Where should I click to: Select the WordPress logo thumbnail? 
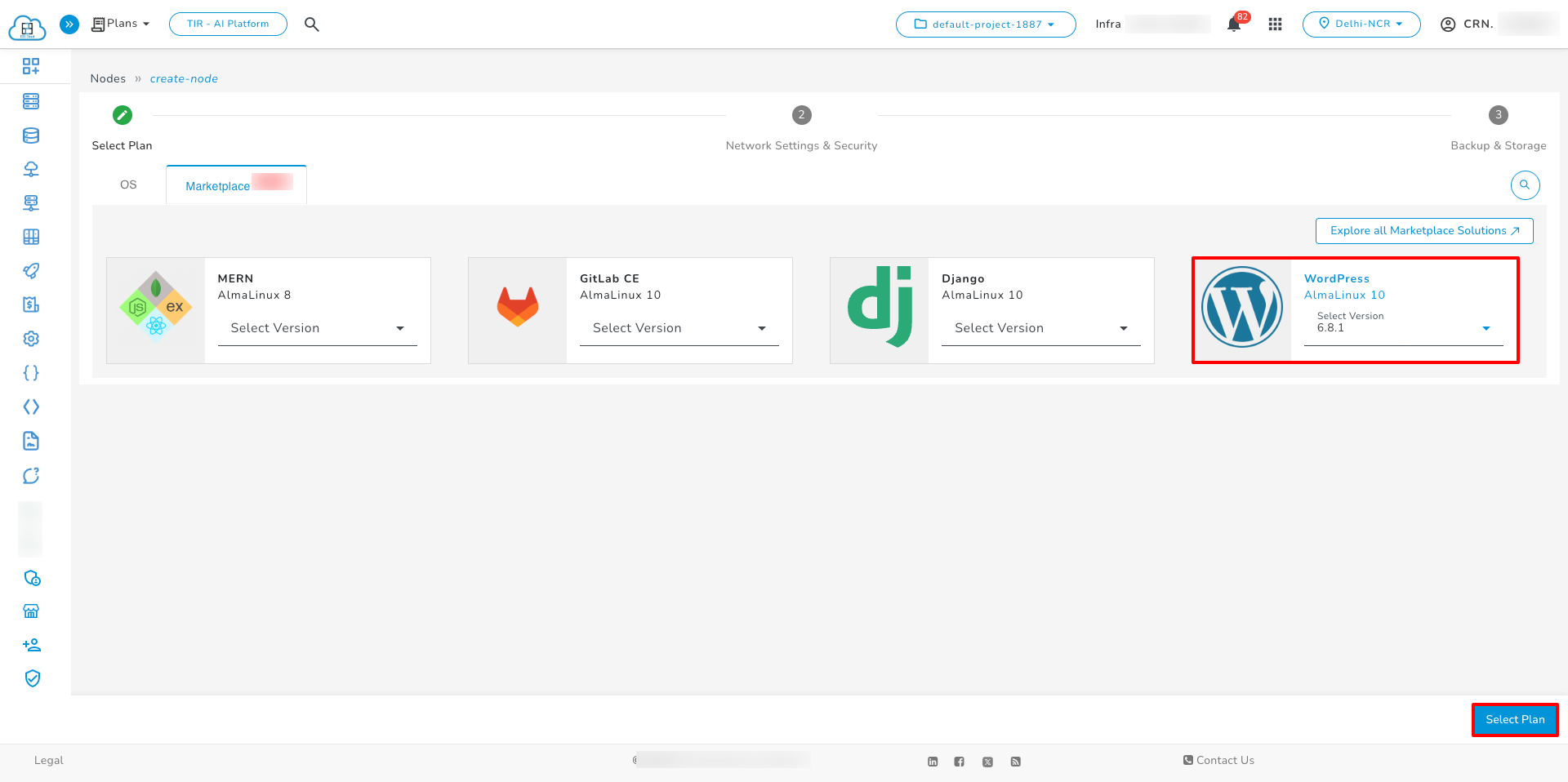coord(1241,308)
